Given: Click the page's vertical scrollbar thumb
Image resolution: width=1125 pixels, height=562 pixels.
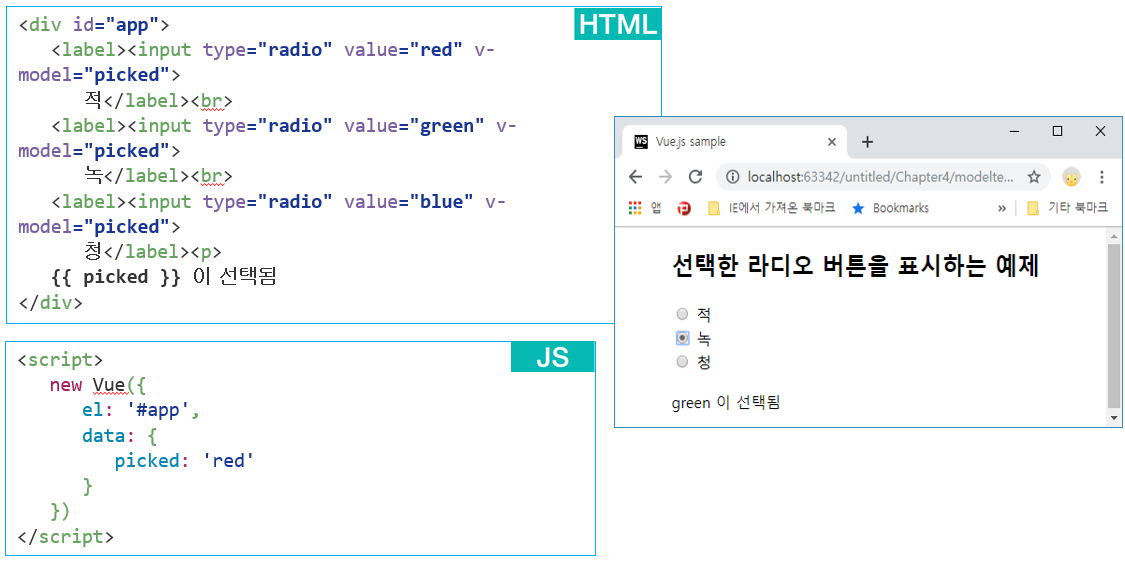Looking at the screenshot, I should pos(1114,327).
